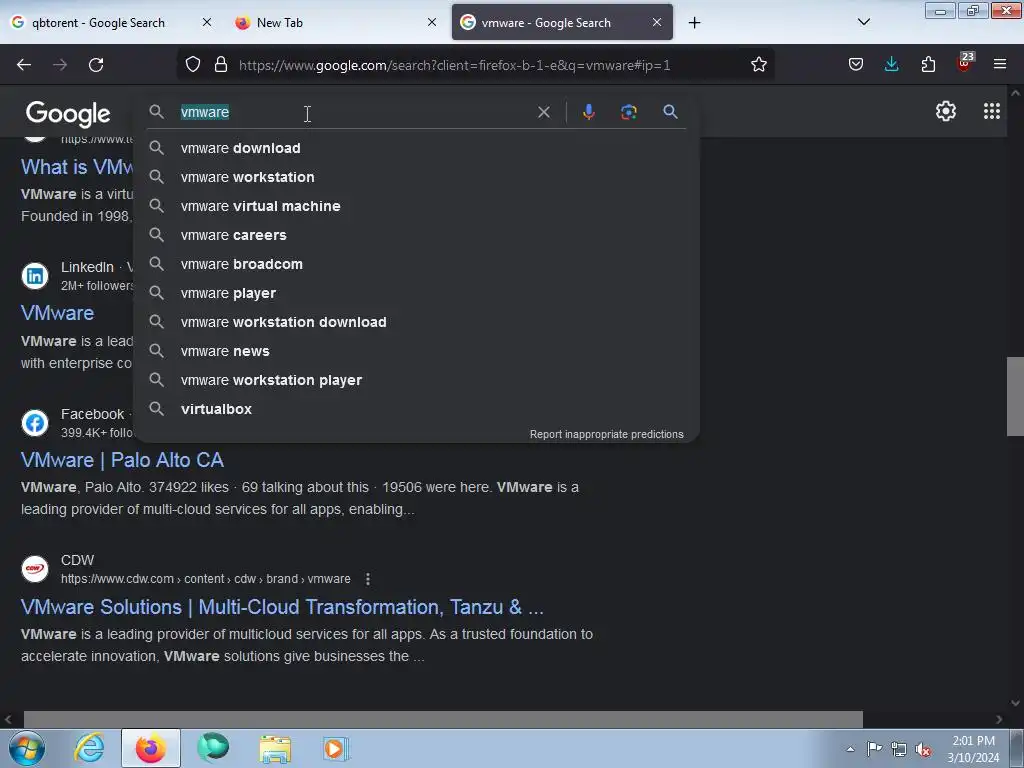Open the LinkedIn VMware result
1024x768 pixels.
57,313
